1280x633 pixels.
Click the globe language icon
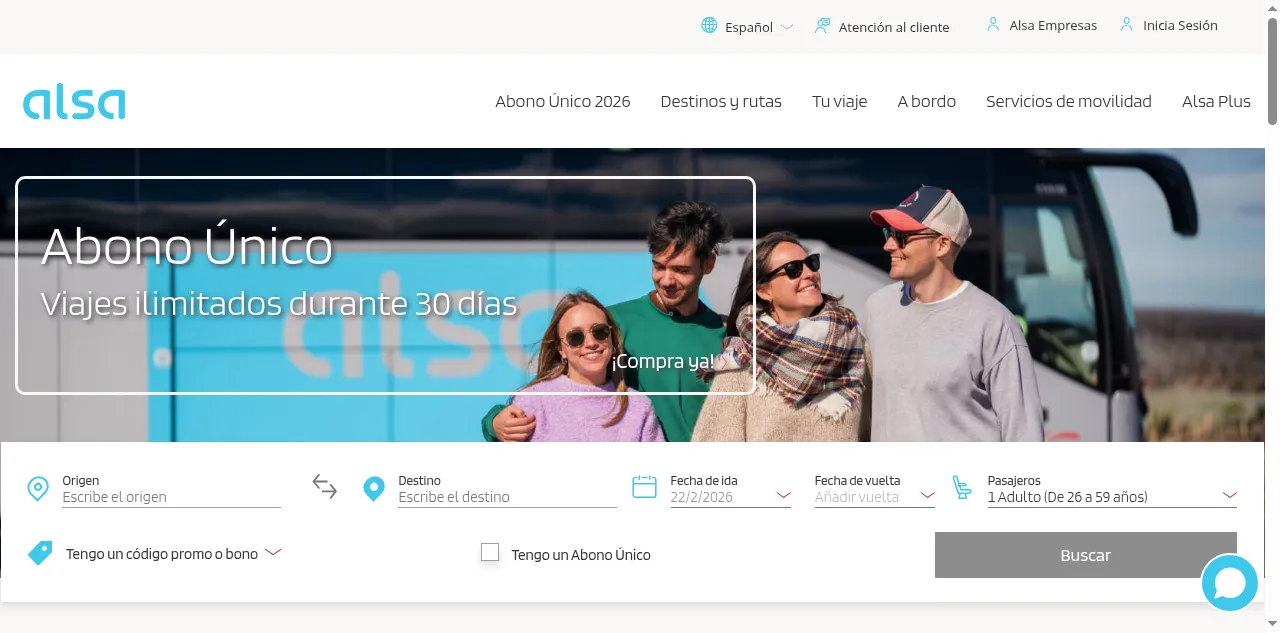(709, 26)
